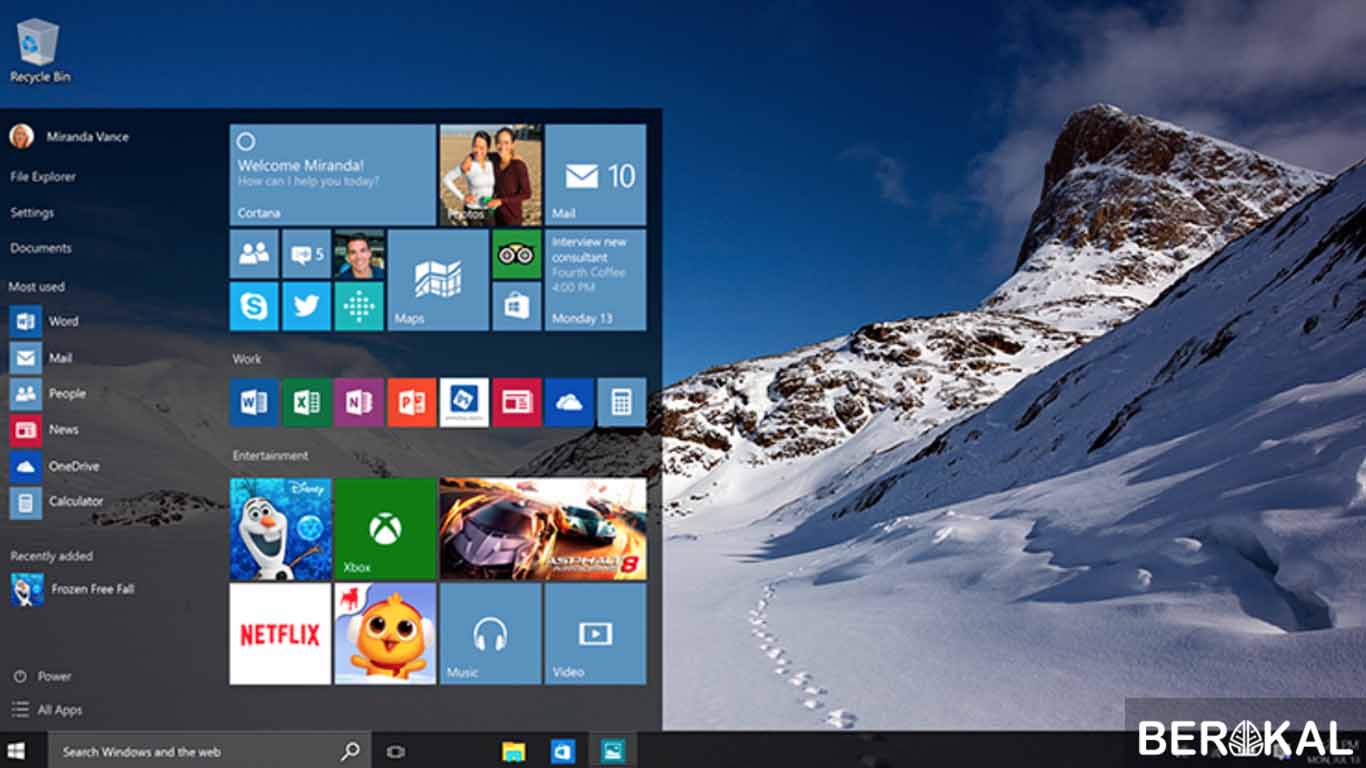1366x768 pixels.
Task: Open the Recycle Bin desktop icon
Action: (39, 50)
